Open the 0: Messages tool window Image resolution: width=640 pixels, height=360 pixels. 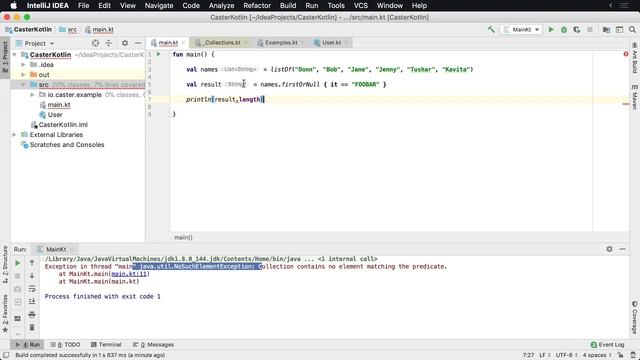click(153, 345)
